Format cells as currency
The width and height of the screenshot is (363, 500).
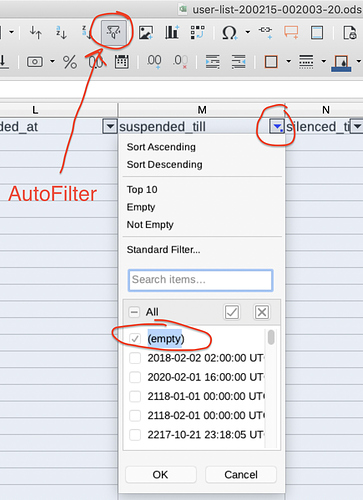point(35,62)
